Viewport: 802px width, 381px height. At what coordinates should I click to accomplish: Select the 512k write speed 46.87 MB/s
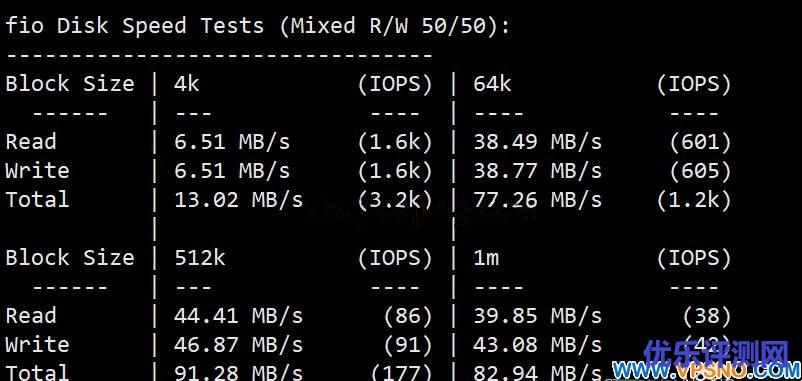pyautogui.click(x=238, y=344)
